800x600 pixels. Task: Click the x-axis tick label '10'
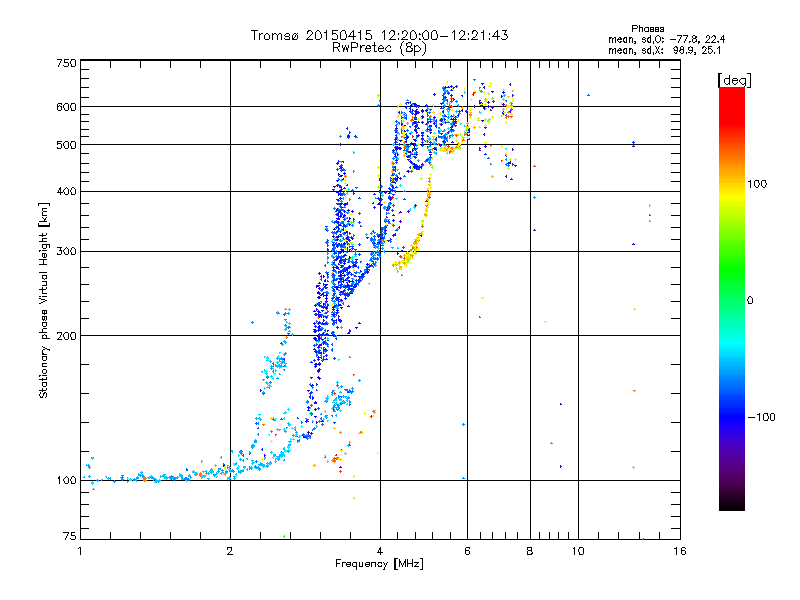(x=578, y=551)
